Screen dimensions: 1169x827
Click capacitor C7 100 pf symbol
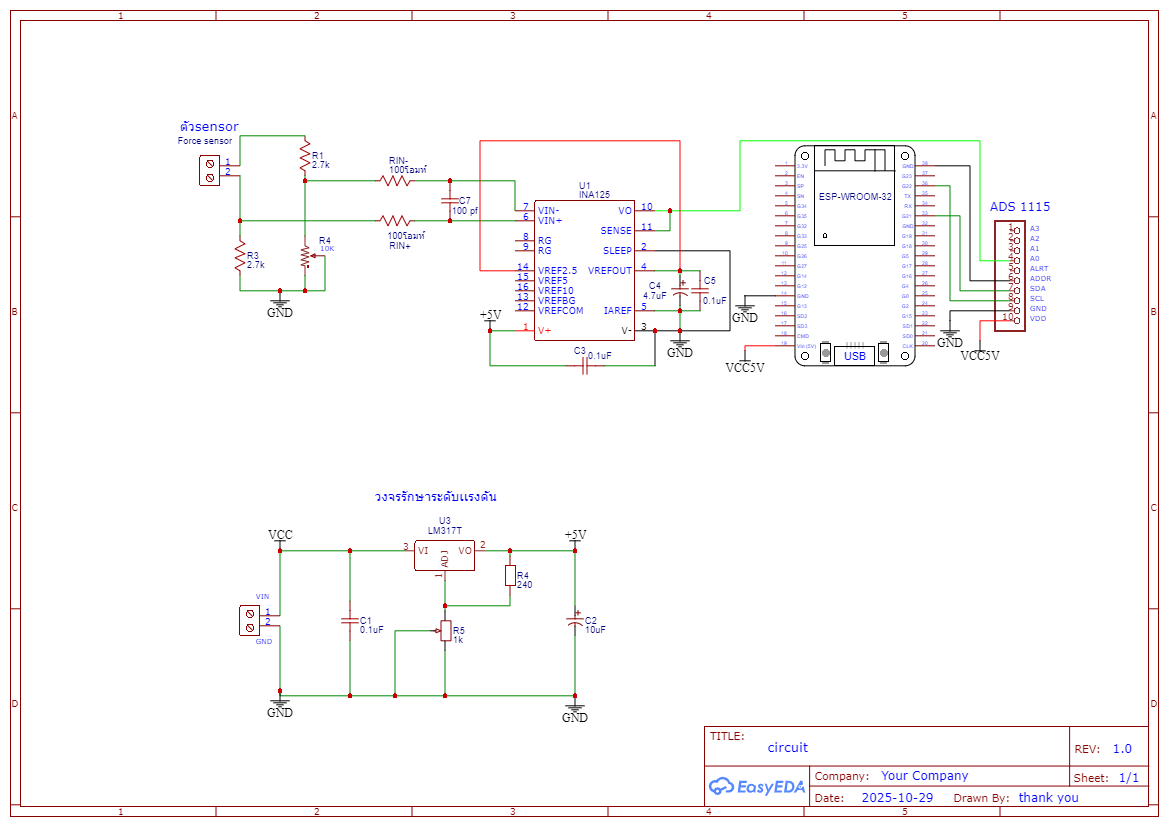click(x=450, y=201)
